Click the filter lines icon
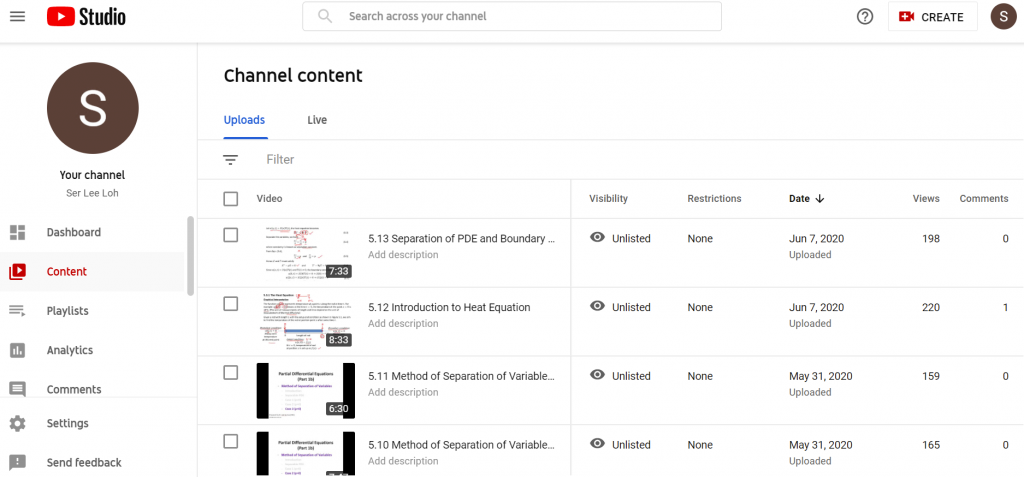 [231, 160]
